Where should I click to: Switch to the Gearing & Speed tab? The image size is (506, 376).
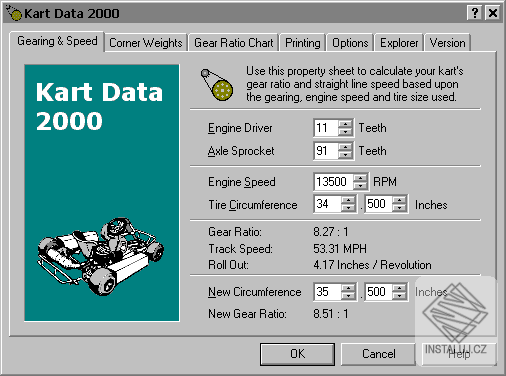click(x=57, y=41)
